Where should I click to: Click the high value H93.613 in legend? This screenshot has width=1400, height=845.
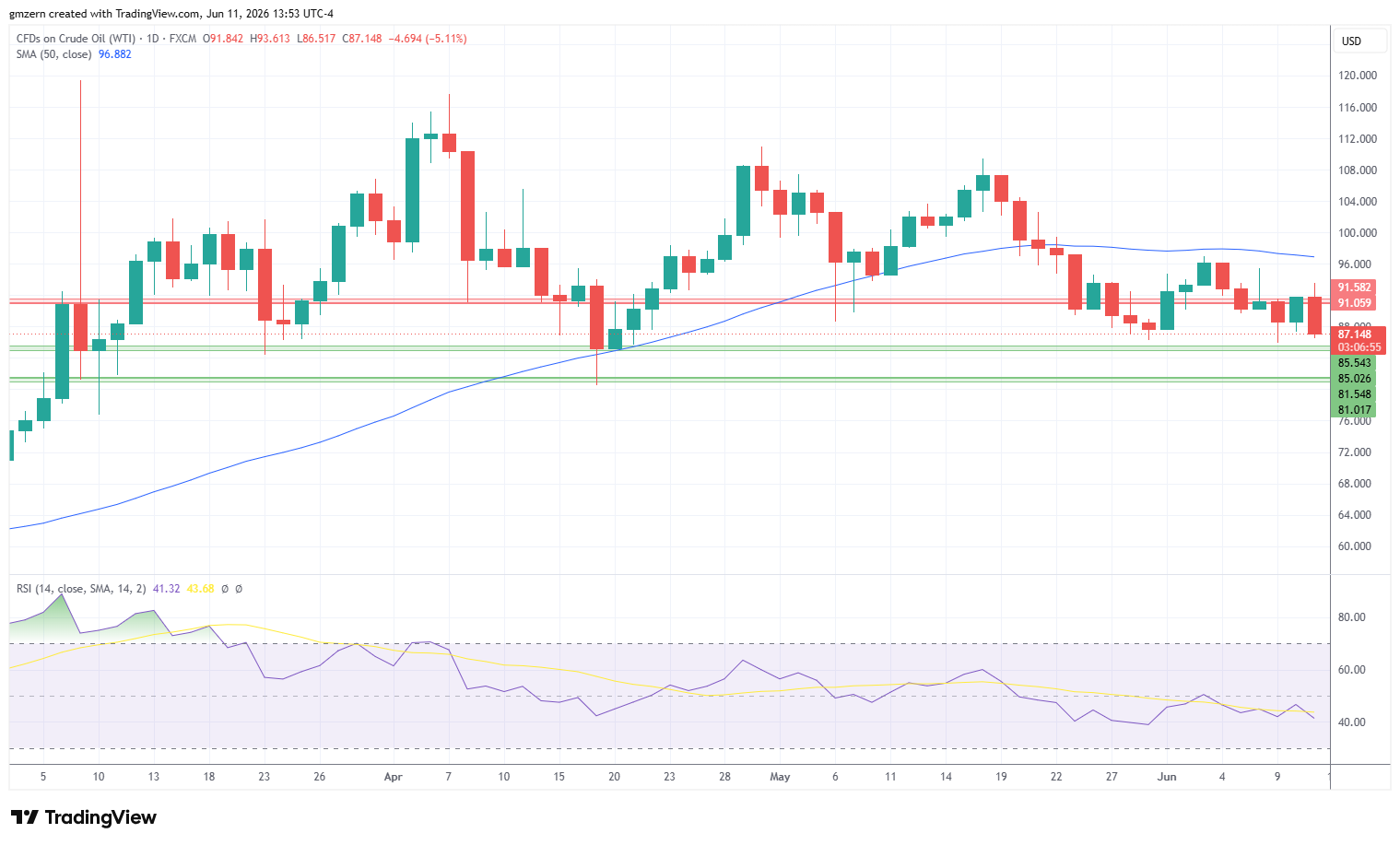point(270,39)
